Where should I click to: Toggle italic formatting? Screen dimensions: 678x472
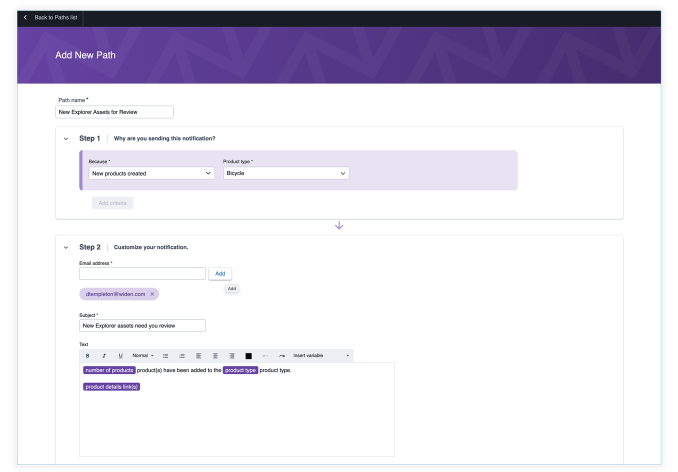tap(104, 356)
